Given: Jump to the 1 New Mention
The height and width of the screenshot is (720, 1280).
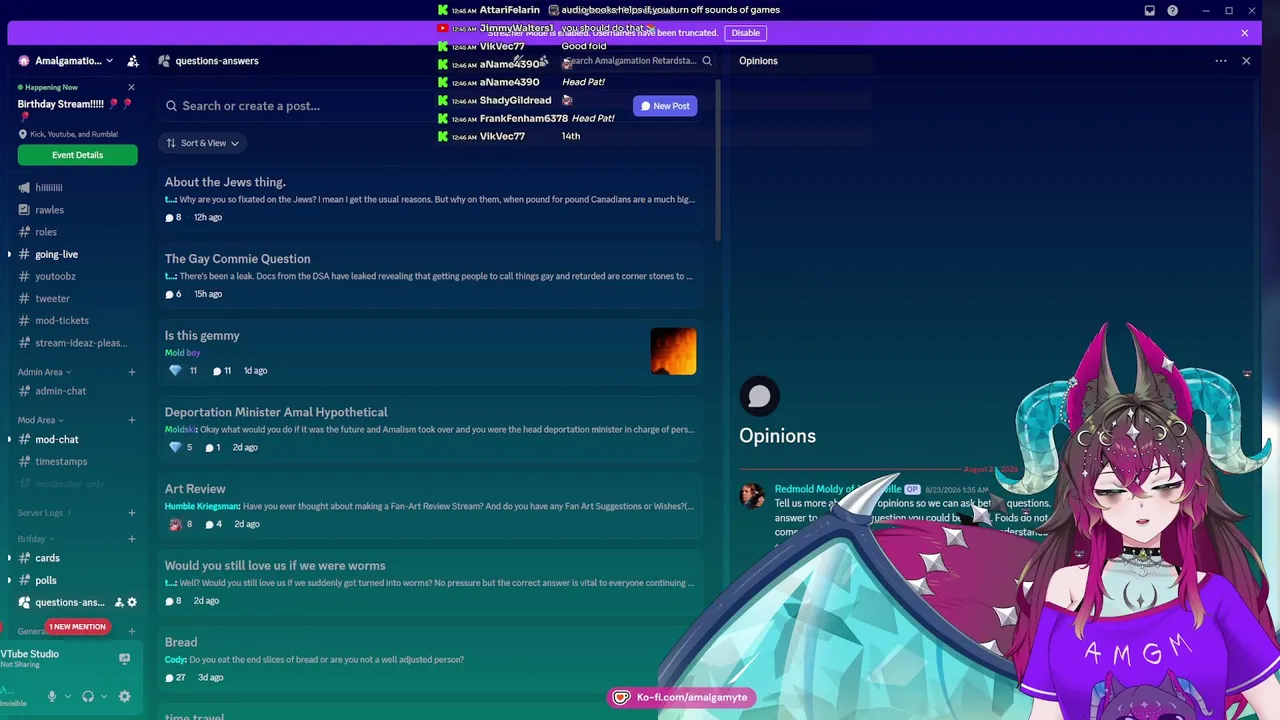Looking at the screenshot, I should point(77,627).
